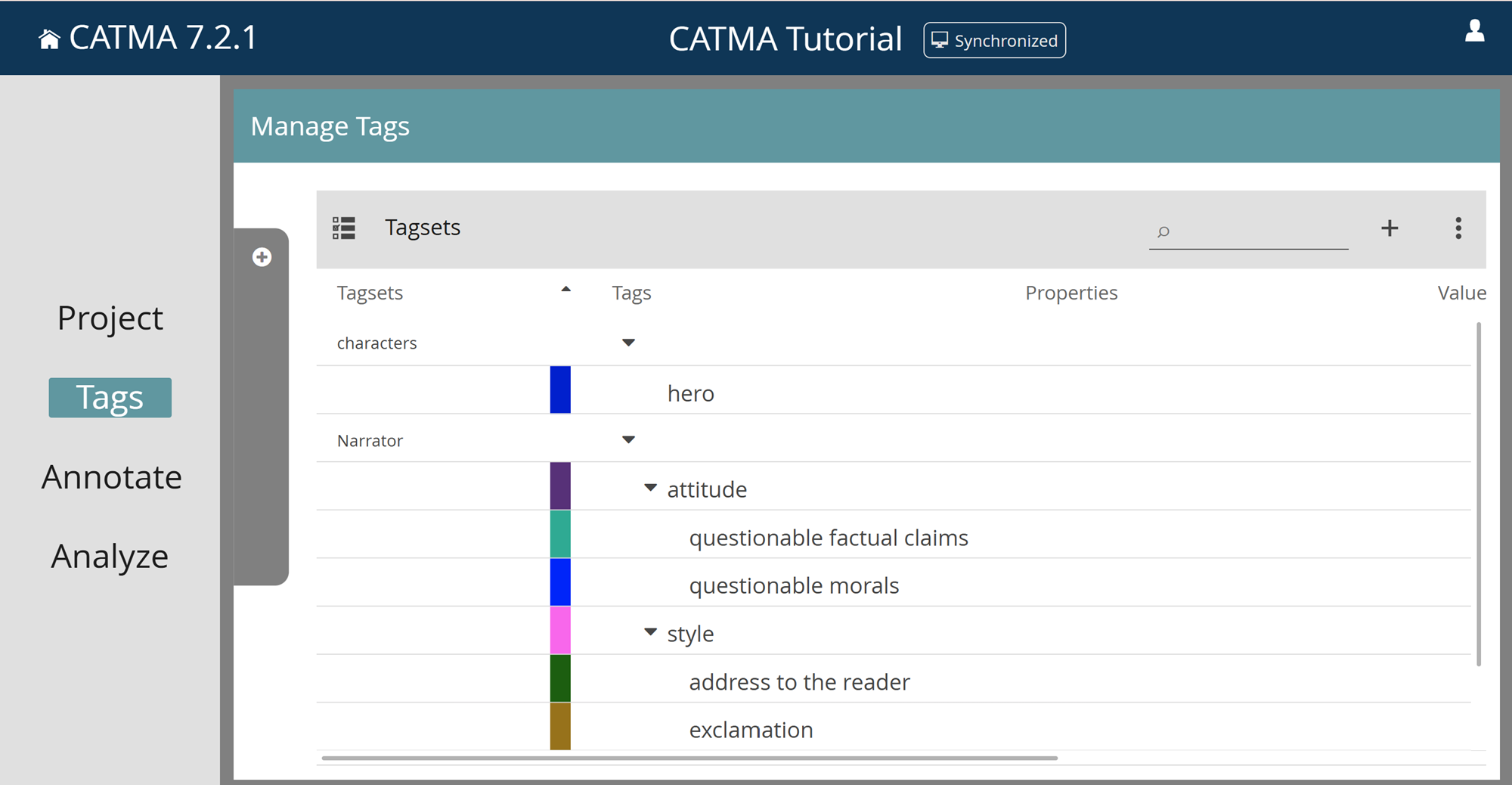Select the search magnifier icon
The height and width of the screenshot is (785, 1512).
click(x=1162, y=232)
